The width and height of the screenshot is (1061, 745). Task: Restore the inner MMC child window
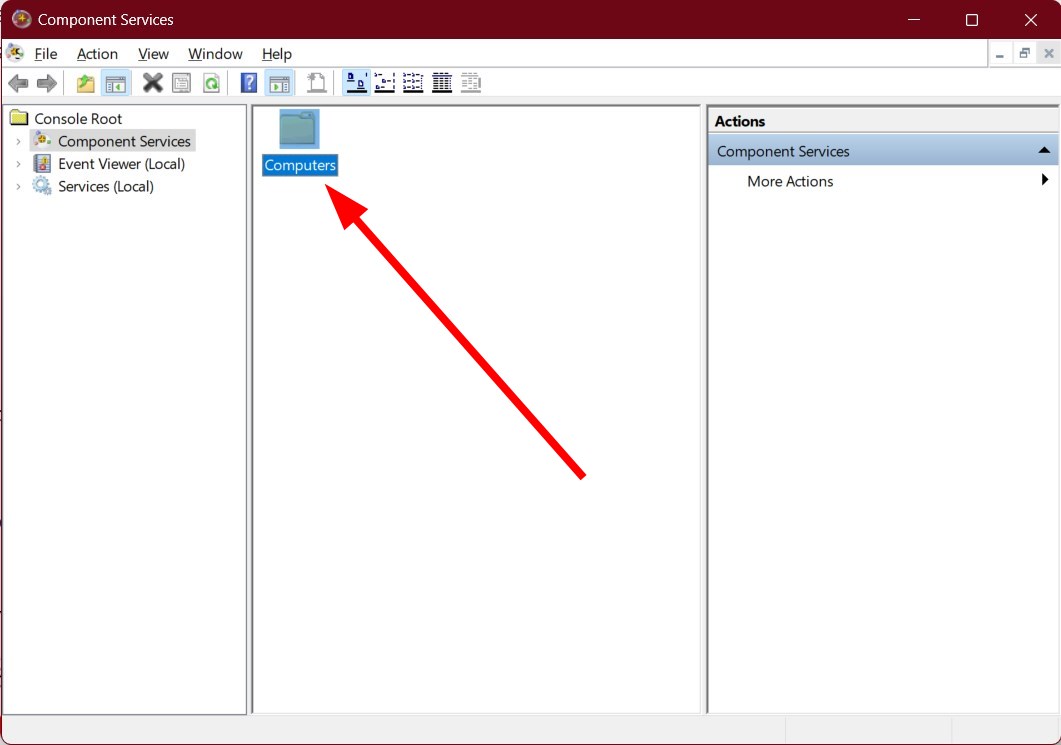(x=1024, y=53)
